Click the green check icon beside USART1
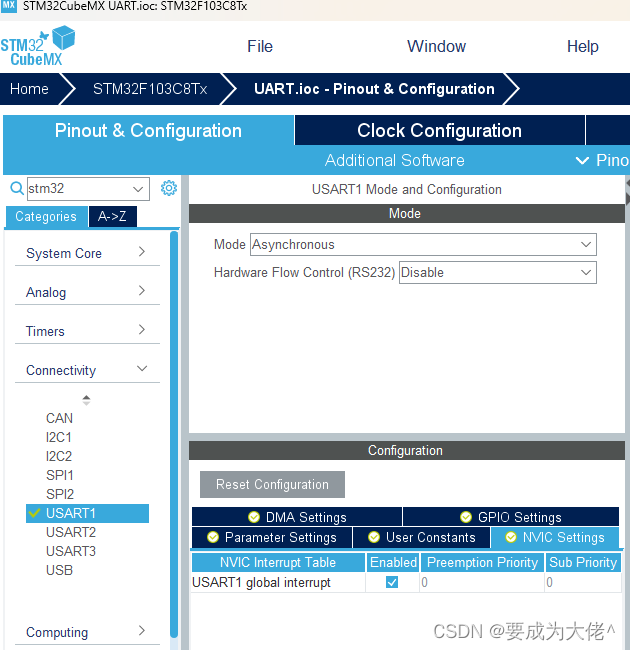Viewport: 630px width, 650px height. pyautogui.click(x=34, y=513)
